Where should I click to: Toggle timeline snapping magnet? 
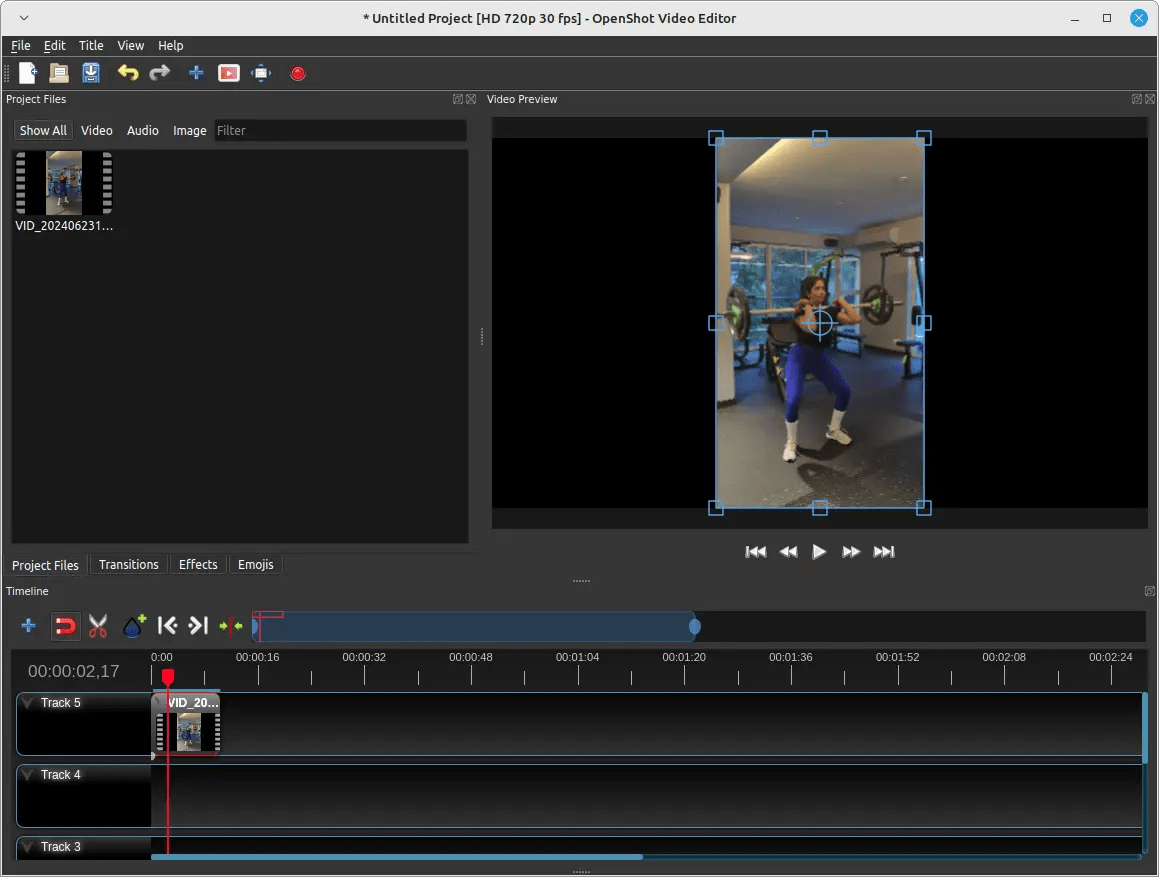coord(65,626)
